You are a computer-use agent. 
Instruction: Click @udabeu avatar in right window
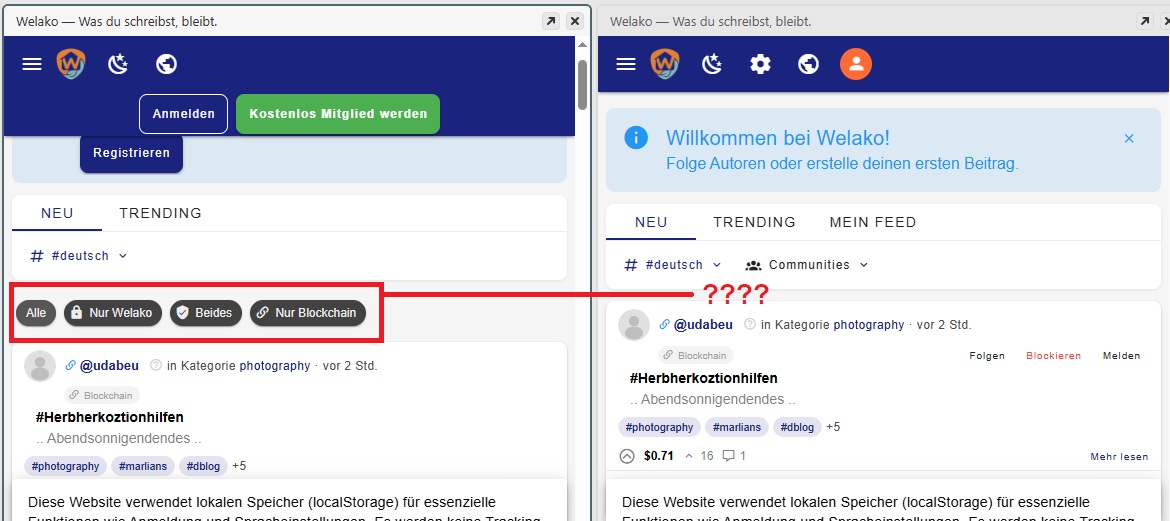coord(634,325)
